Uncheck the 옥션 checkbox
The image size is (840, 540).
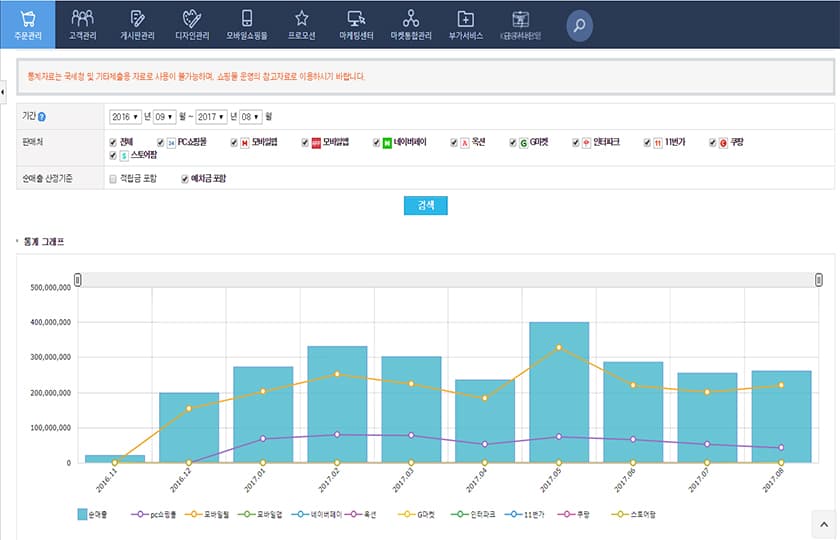click(454, 142)
